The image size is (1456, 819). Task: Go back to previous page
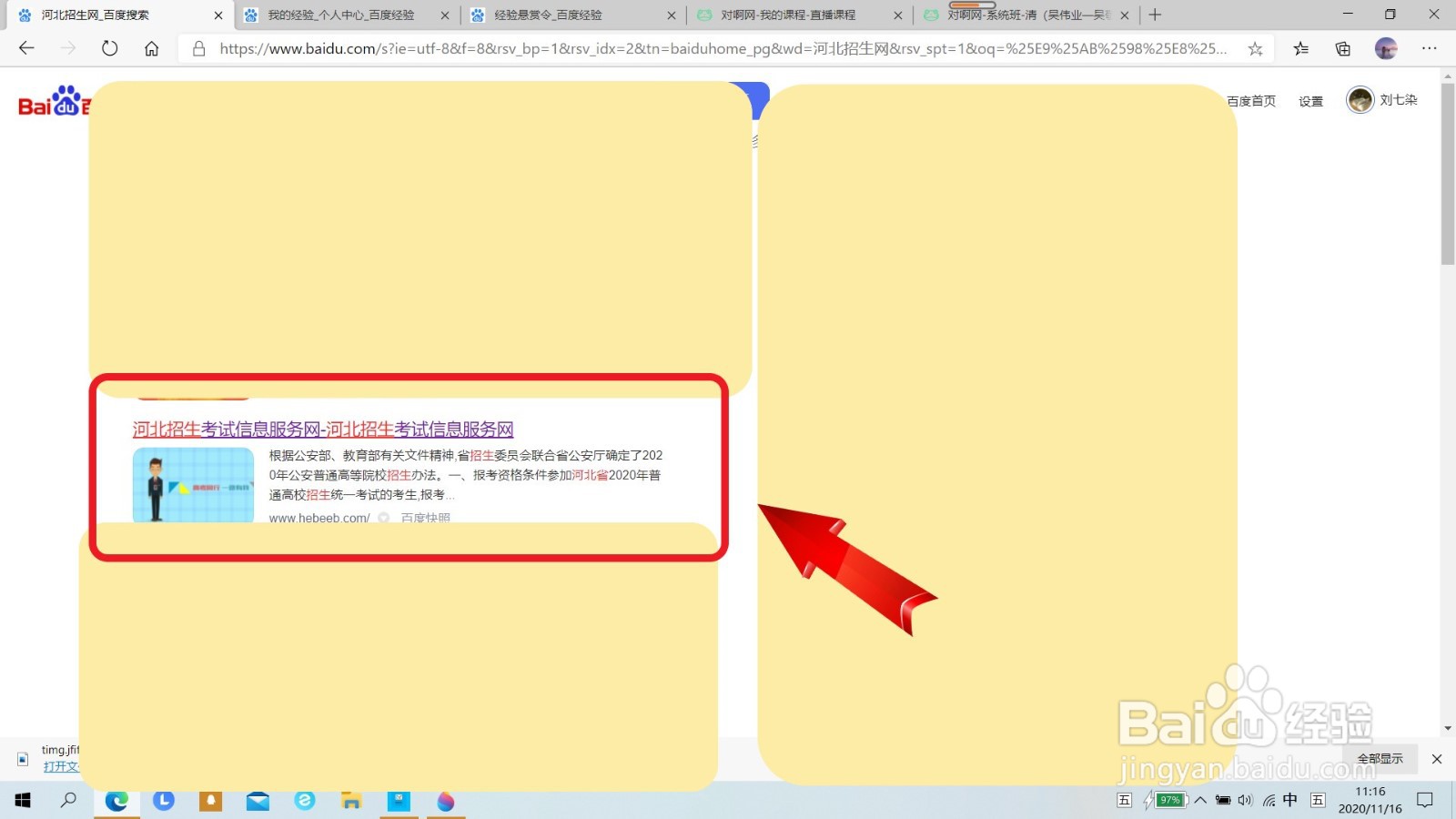(26, 48)
